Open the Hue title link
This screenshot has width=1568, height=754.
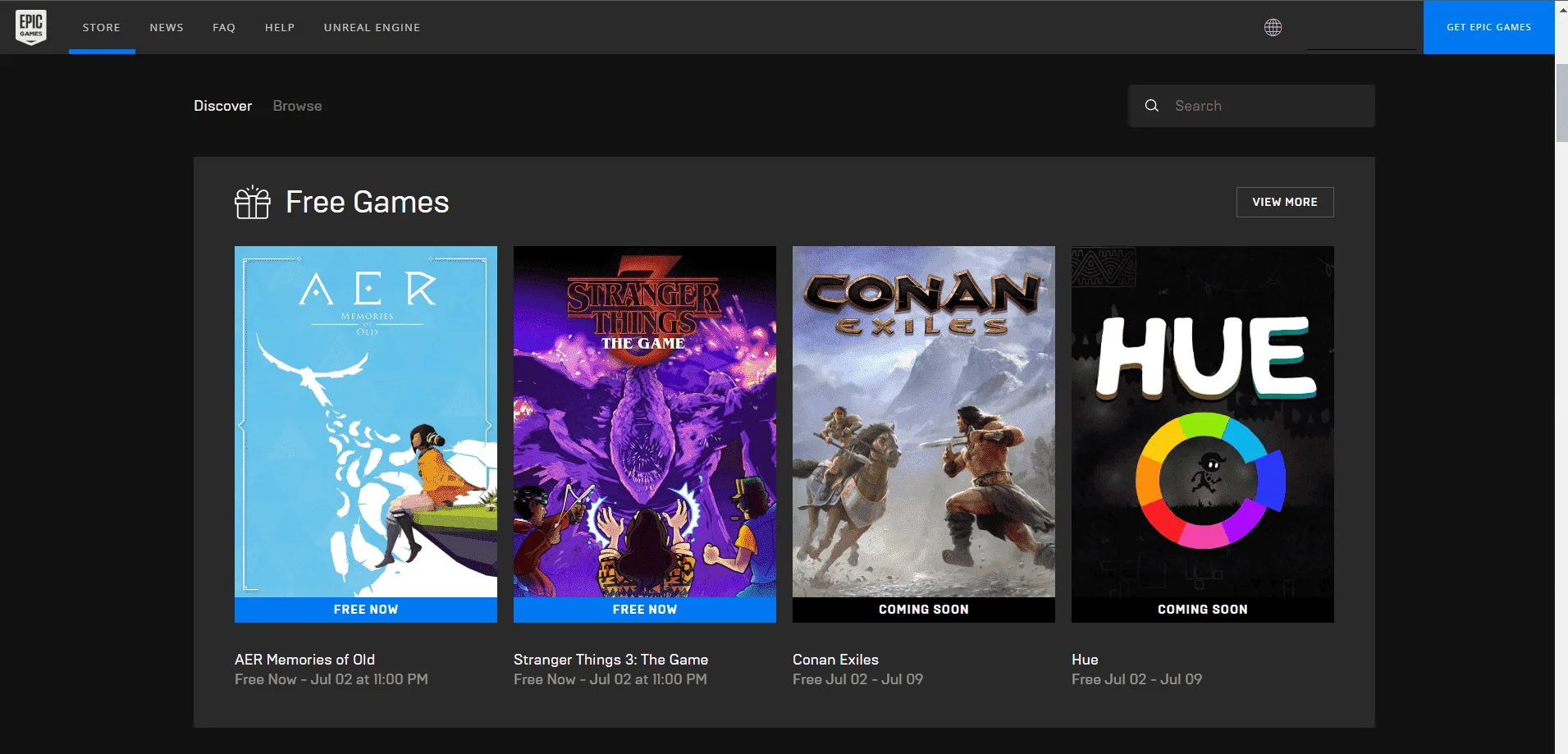point(1085,660)
